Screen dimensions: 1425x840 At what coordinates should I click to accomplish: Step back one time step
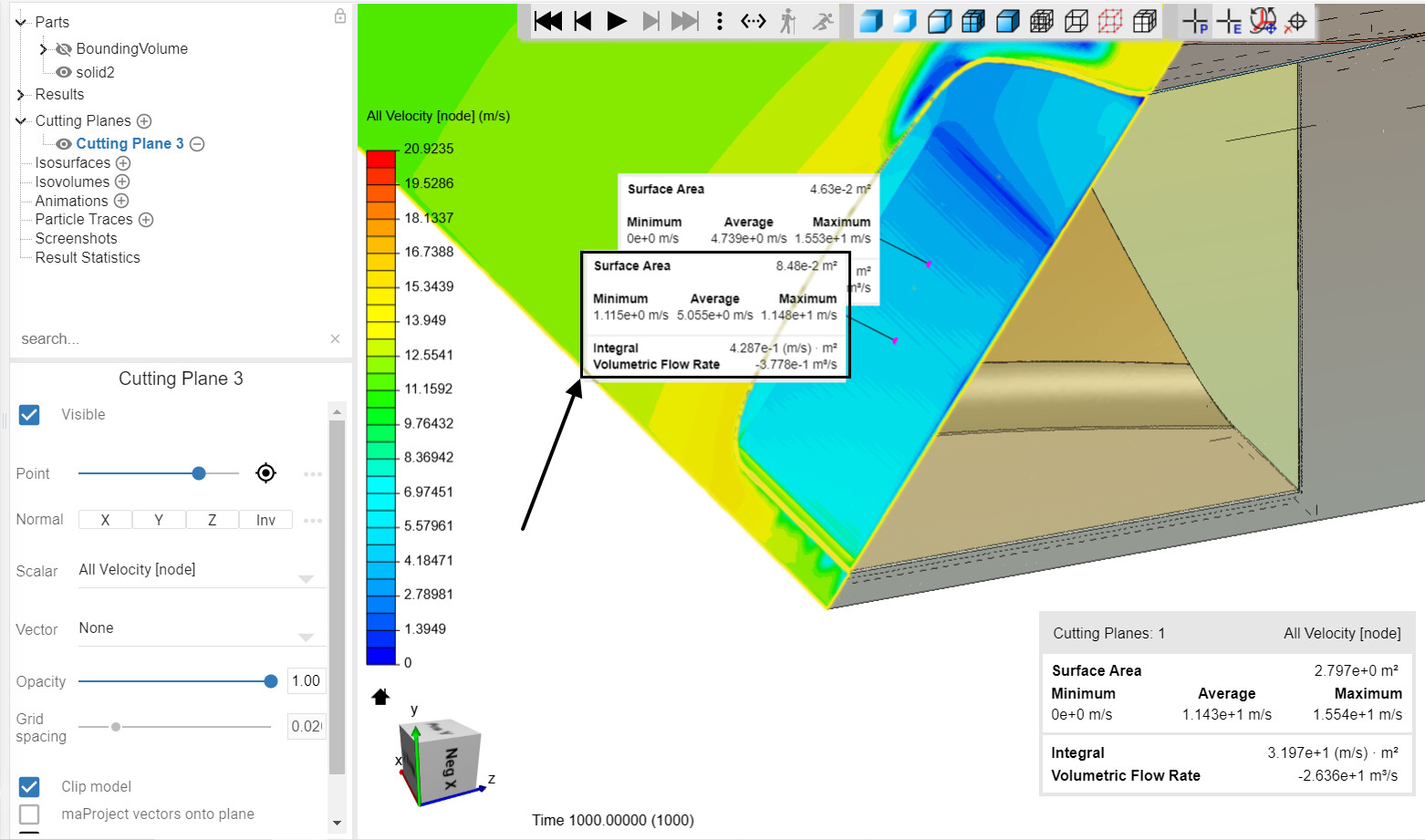(583, 21)
